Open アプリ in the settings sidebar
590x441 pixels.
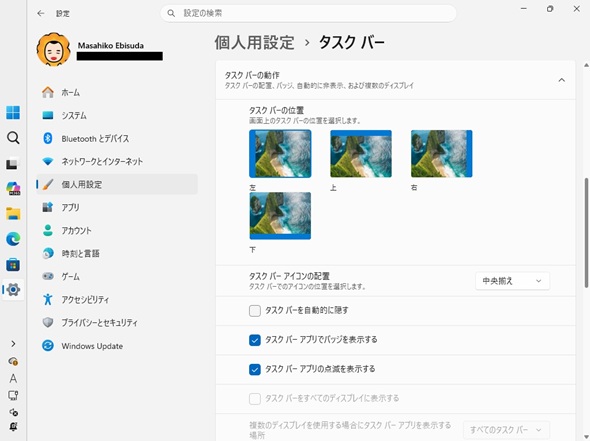(117, 207)
